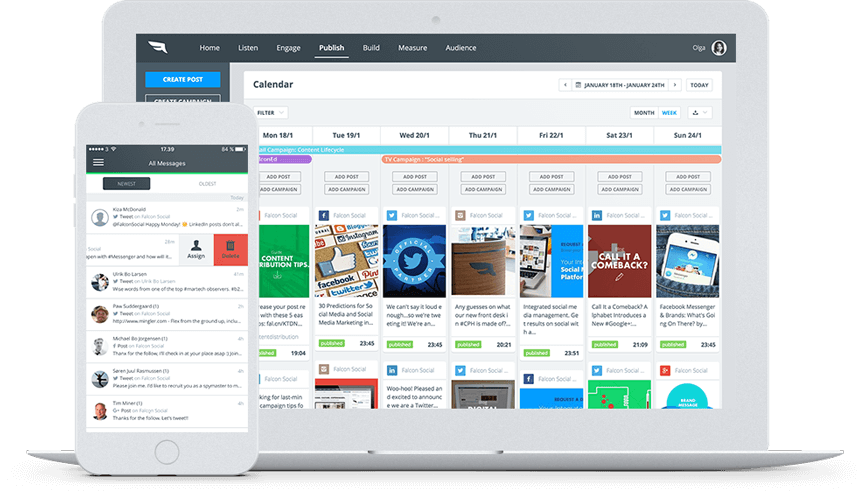The width and height of the screenshot is (858, 500).
Task: Click Add Post under Fri 22/1
Action: [551, 177]
